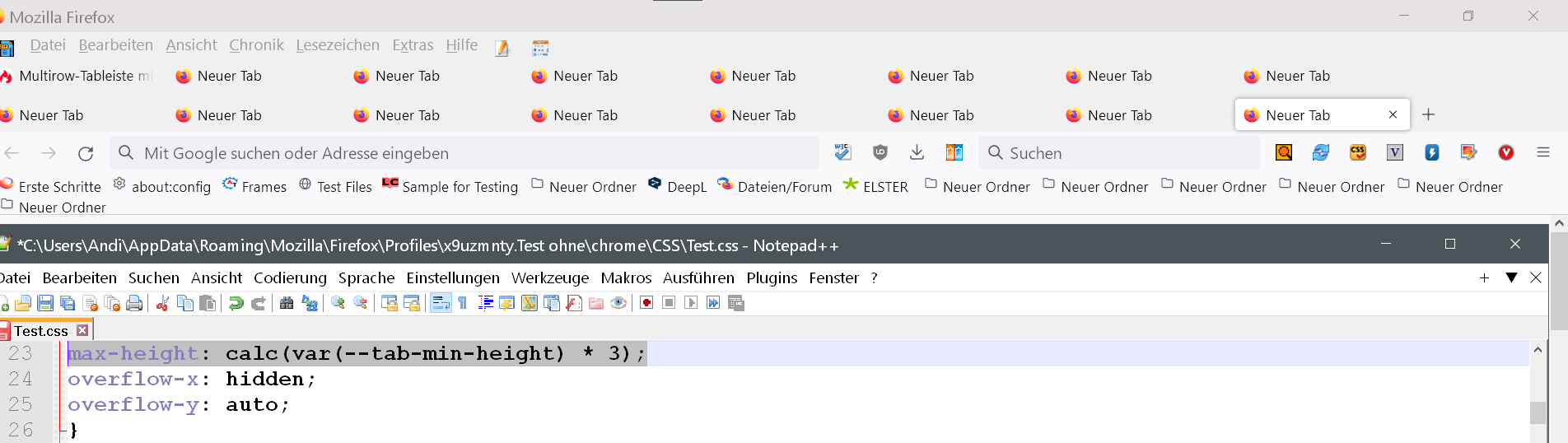Collapse the code block fold marker at line 26

(x=62, y=430)
